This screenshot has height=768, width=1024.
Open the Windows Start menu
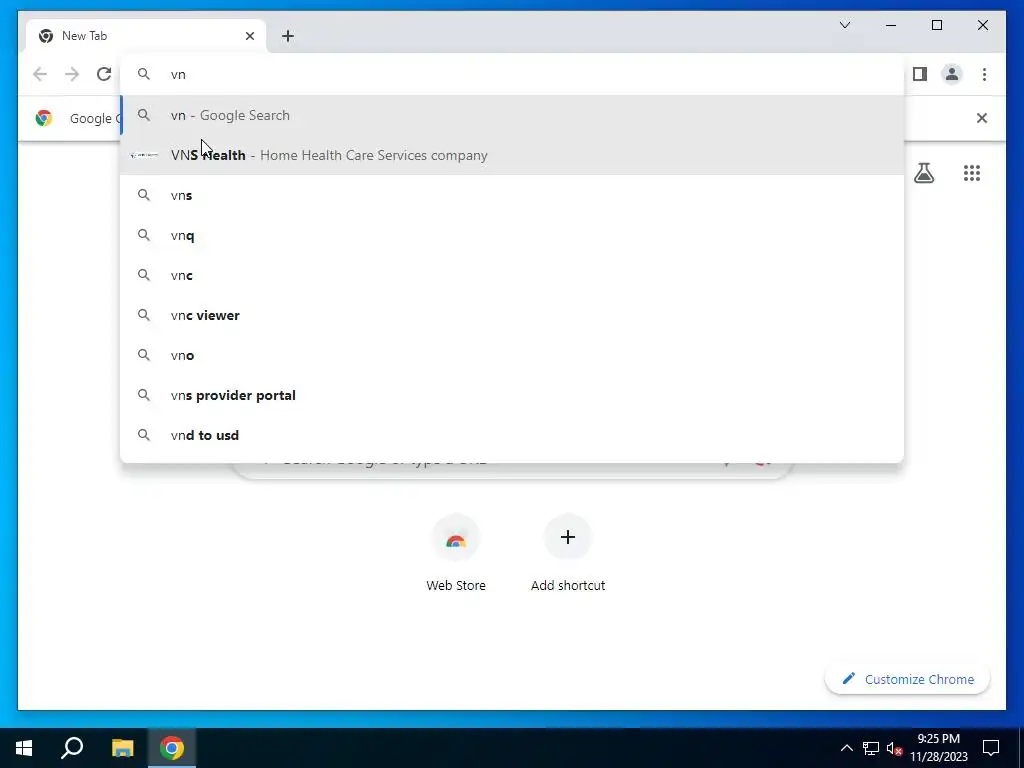coord(24,748)
